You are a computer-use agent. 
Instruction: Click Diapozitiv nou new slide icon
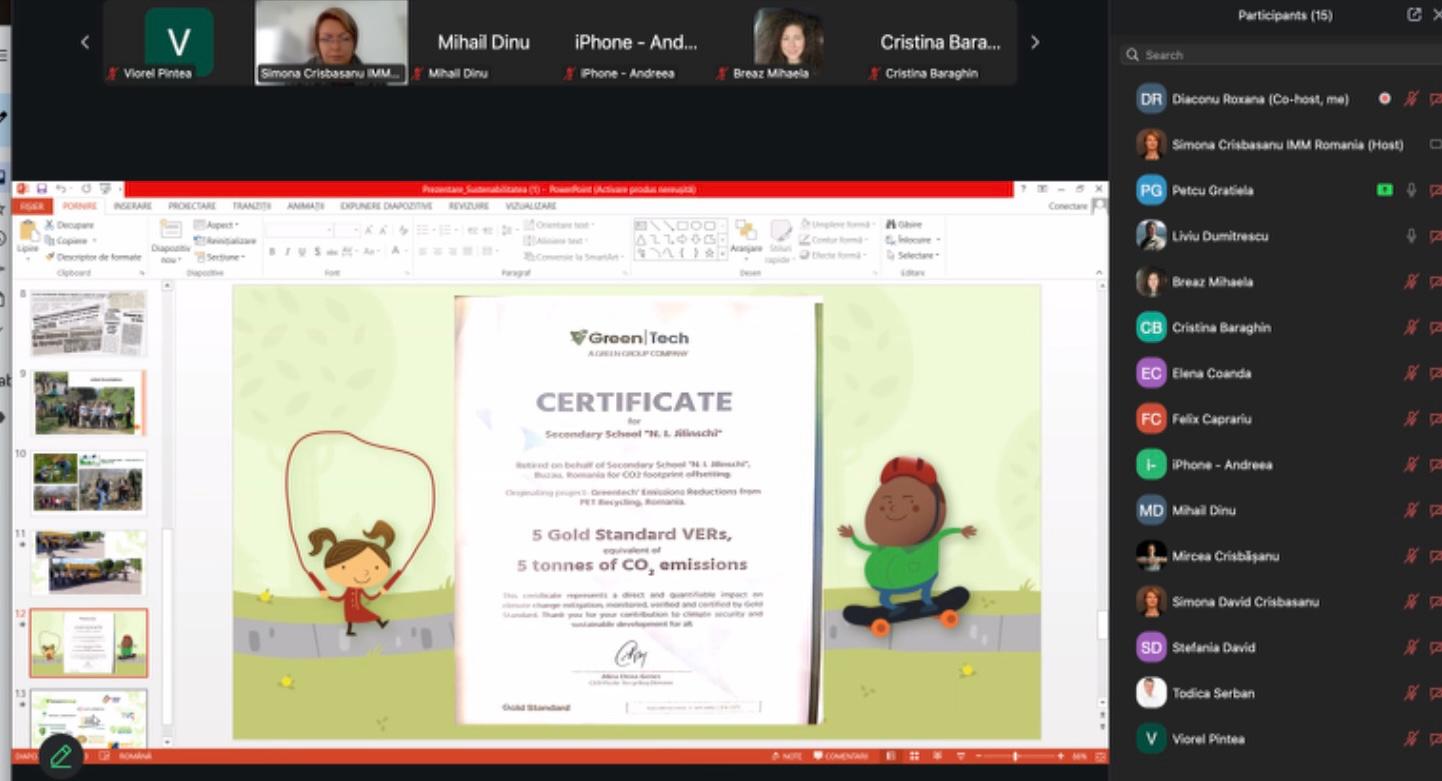point(170,236)
